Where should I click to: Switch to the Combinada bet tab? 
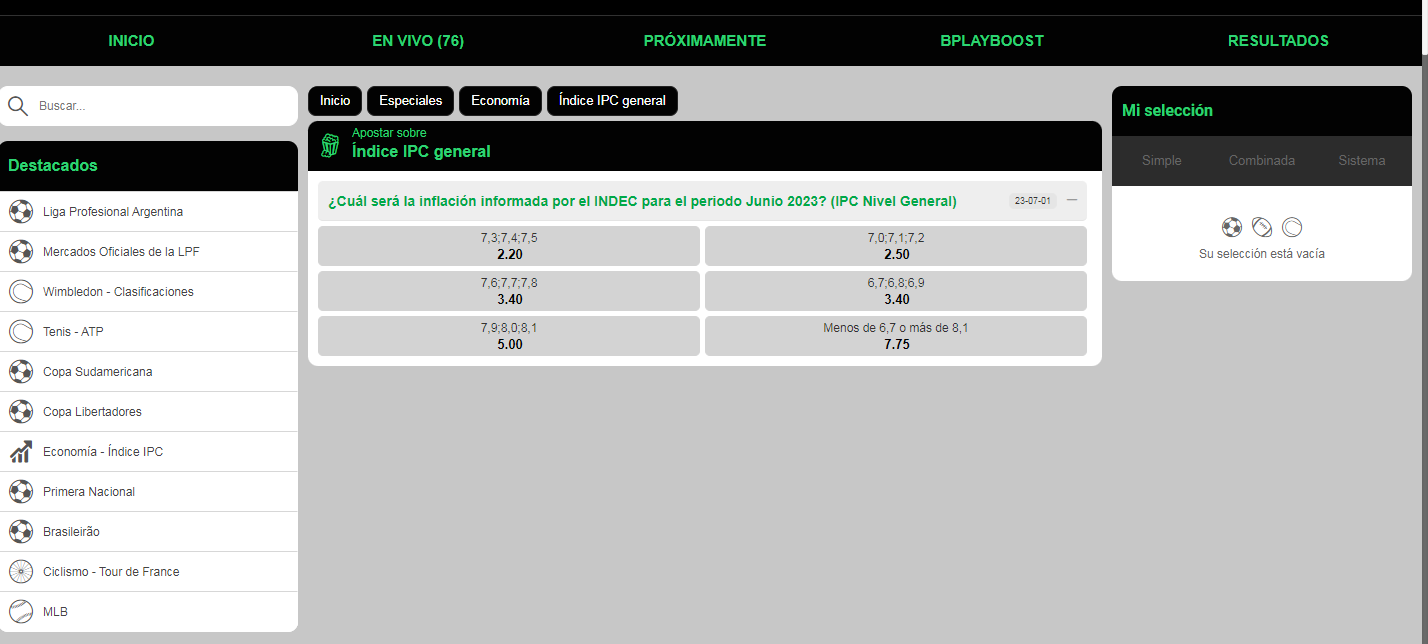1261,161
